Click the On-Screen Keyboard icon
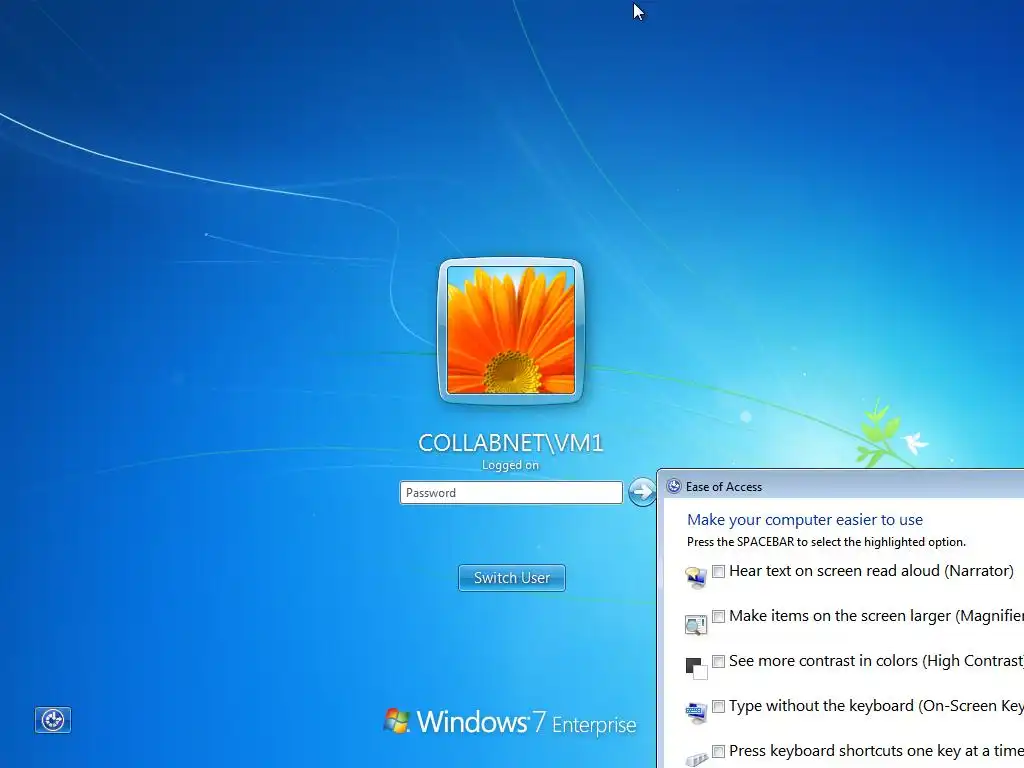Image resolution: width=1024 pixels, height=768 pixels. (x=696, y=712)
